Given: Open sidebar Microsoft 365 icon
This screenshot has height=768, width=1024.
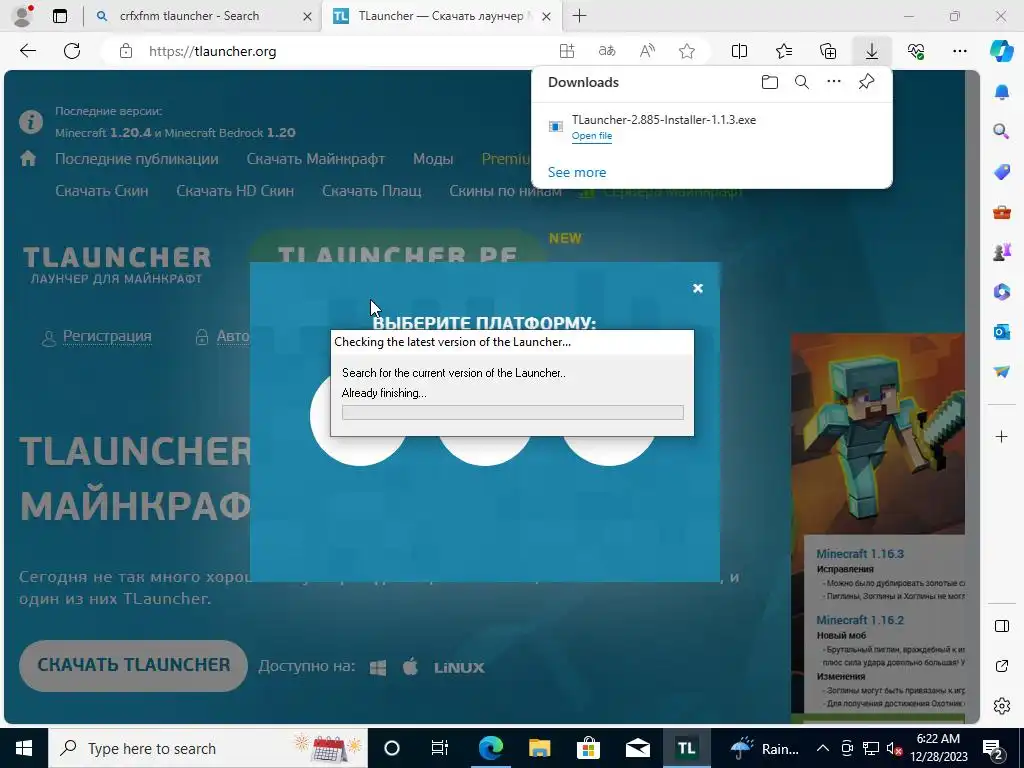Looking at the screenshot, I should tap(1002, 291).
